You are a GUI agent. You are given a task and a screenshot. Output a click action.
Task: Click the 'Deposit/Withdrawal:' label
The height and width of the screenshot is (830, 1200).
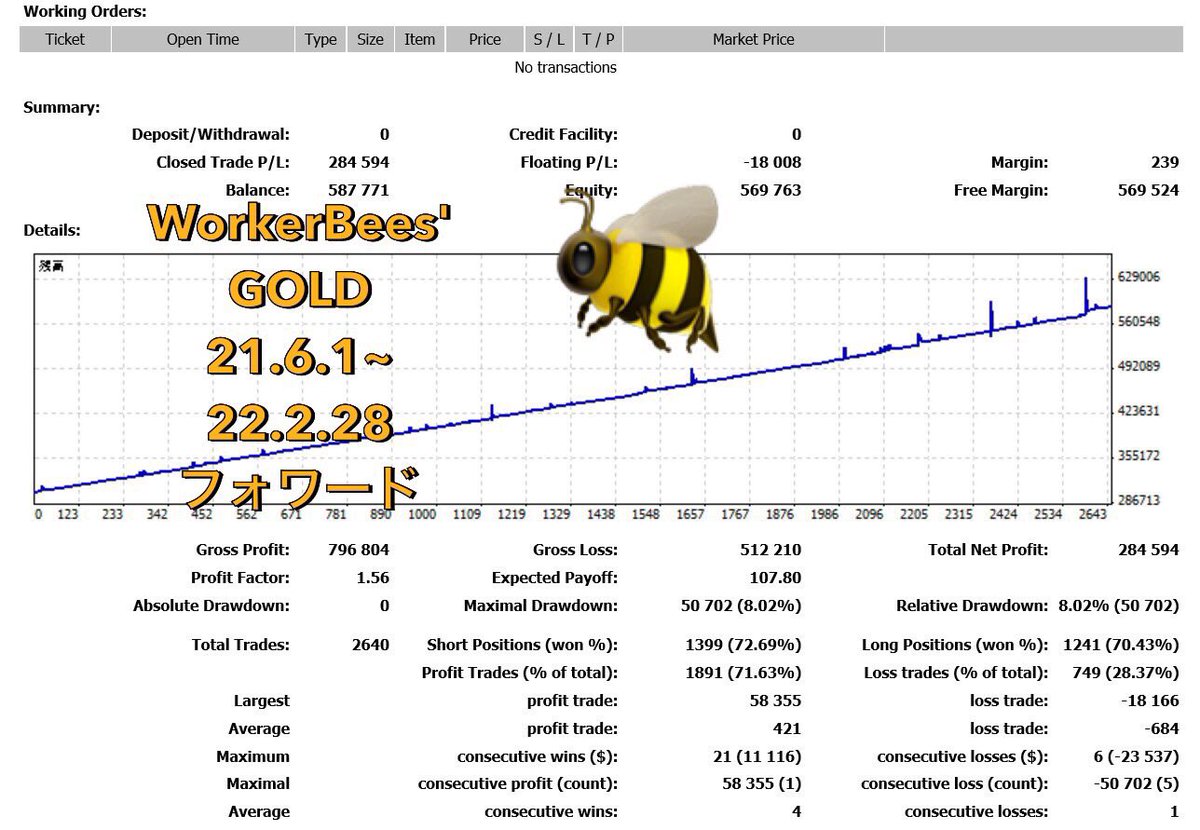tap(211, 134)
